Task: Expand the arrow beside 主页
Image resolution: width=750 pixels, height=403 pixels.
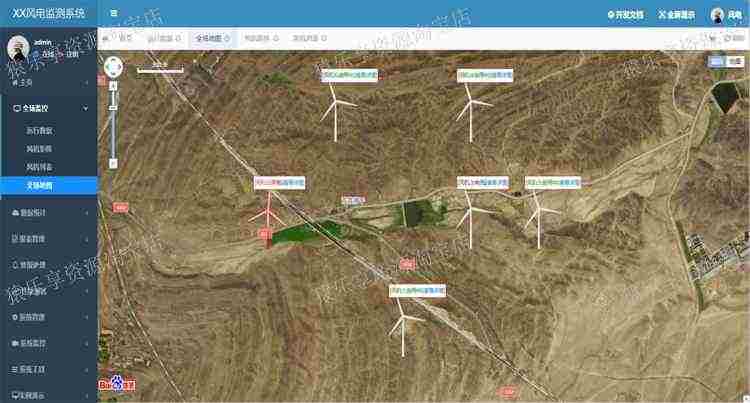Action: pos(87,83)
